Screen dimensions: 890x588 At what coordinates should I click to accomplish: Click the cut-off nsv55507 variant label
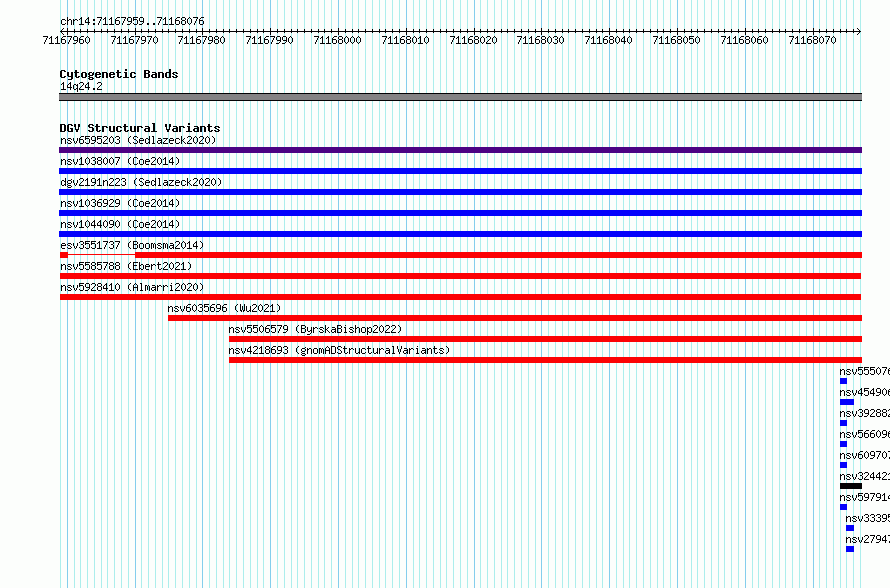coord(864,371)
